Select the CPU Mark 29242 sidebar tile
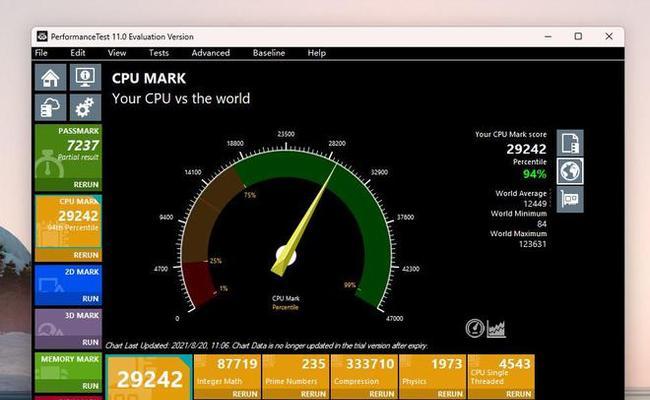Image resolution: width=650 pixels, height=400 pixels. (68, 228)
